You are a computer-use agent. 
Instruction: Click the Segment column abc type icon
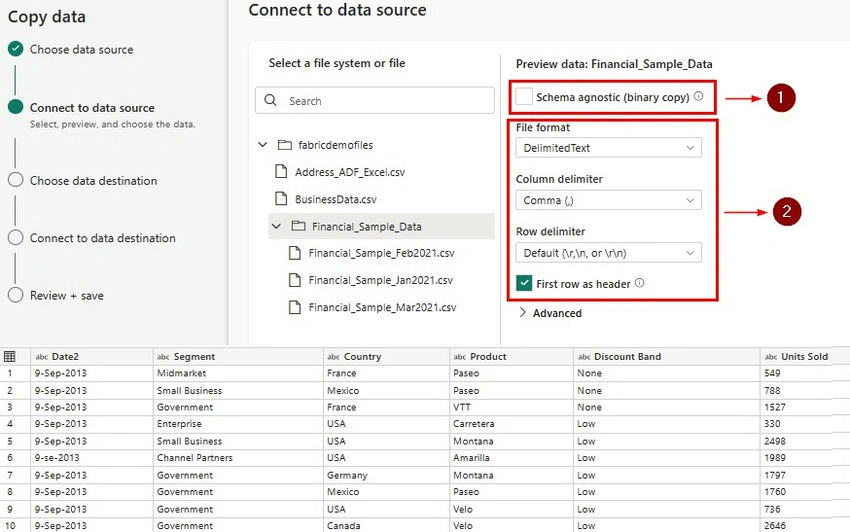pyautogui.click(x=163, y=357)
